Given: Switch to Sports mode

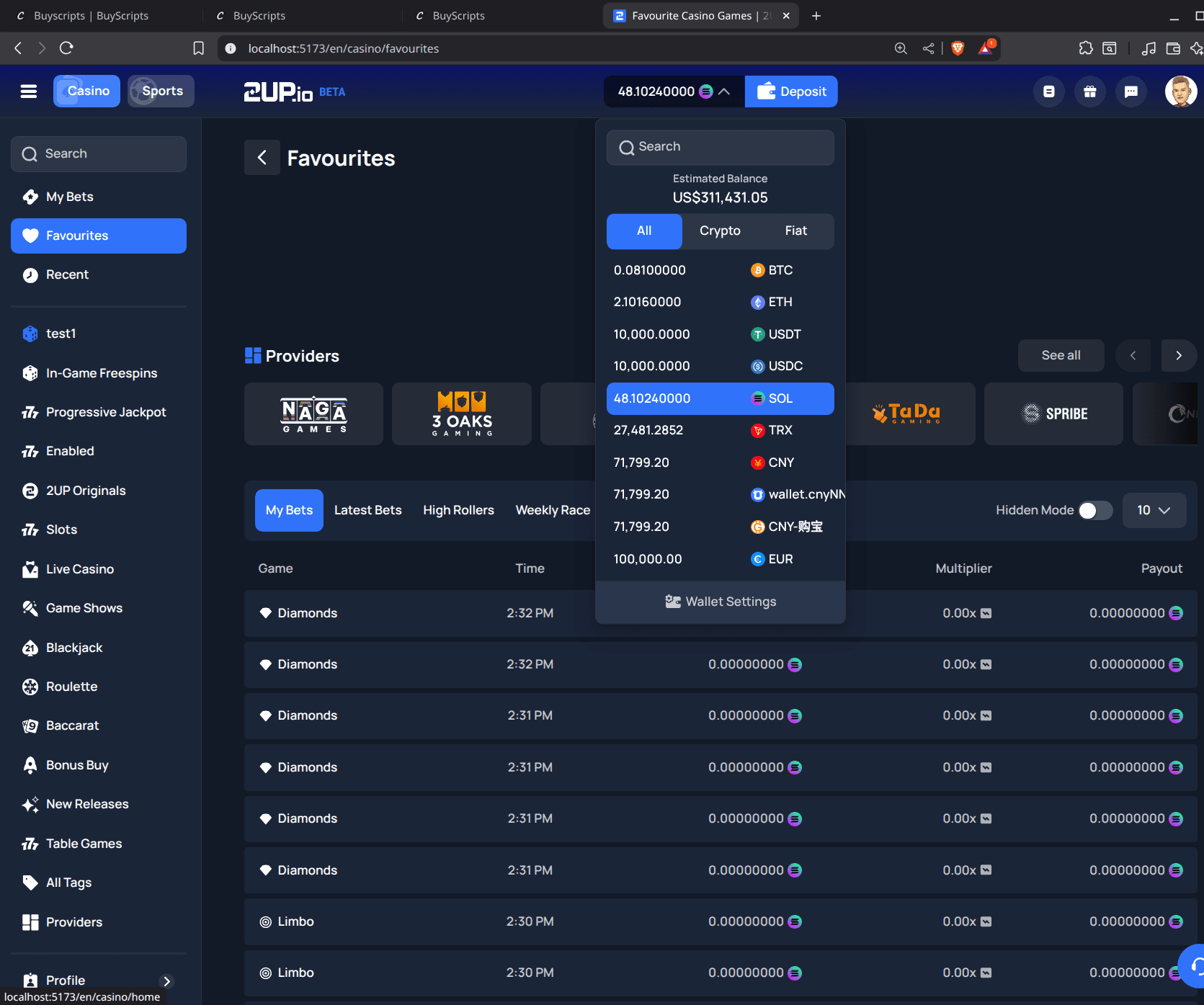Looking at the screenshot, I should tap(161, 91).
